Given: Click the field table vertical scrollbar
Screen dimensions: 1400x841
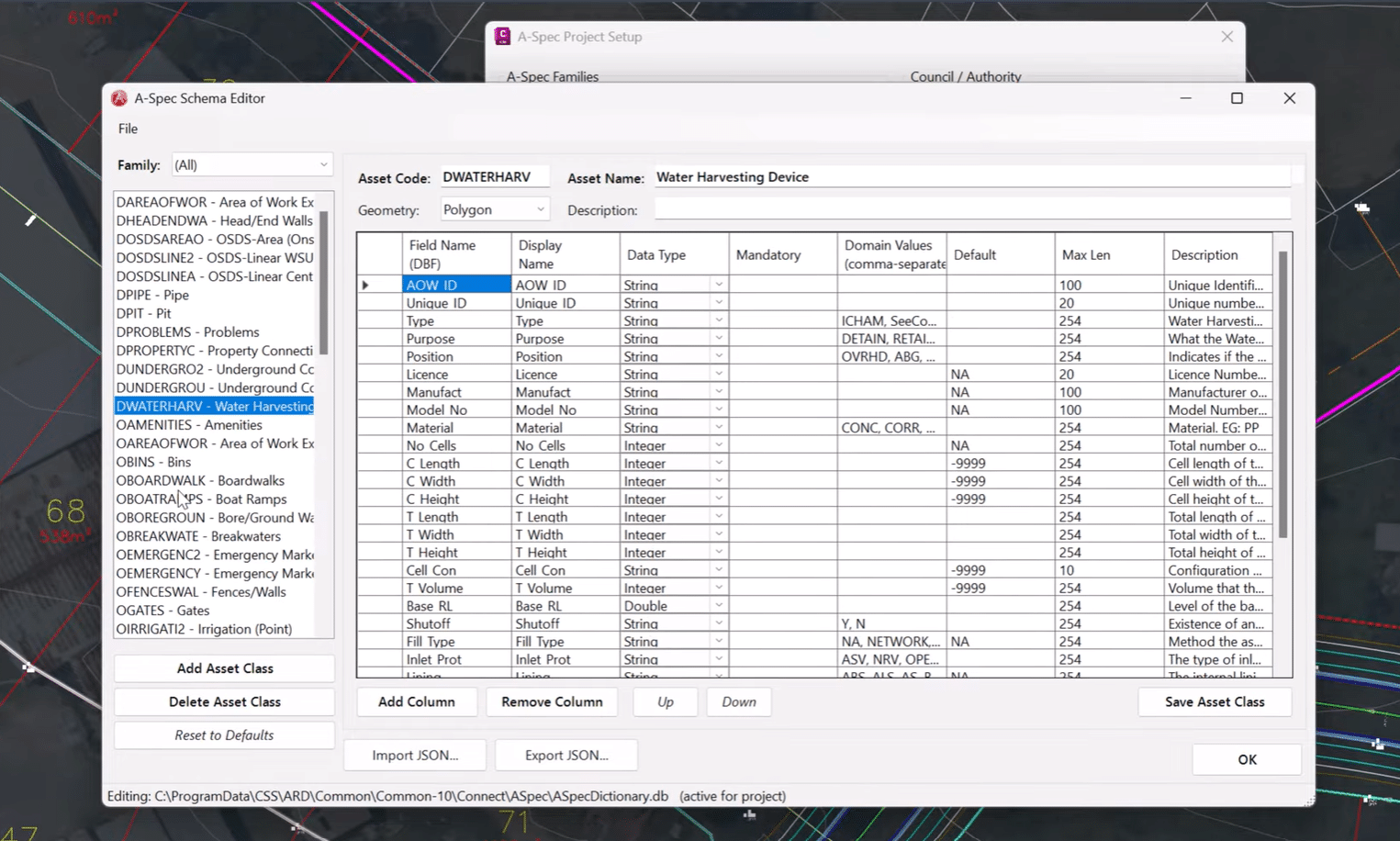Looking at the screenshot, I should (x=1282, y=395).
